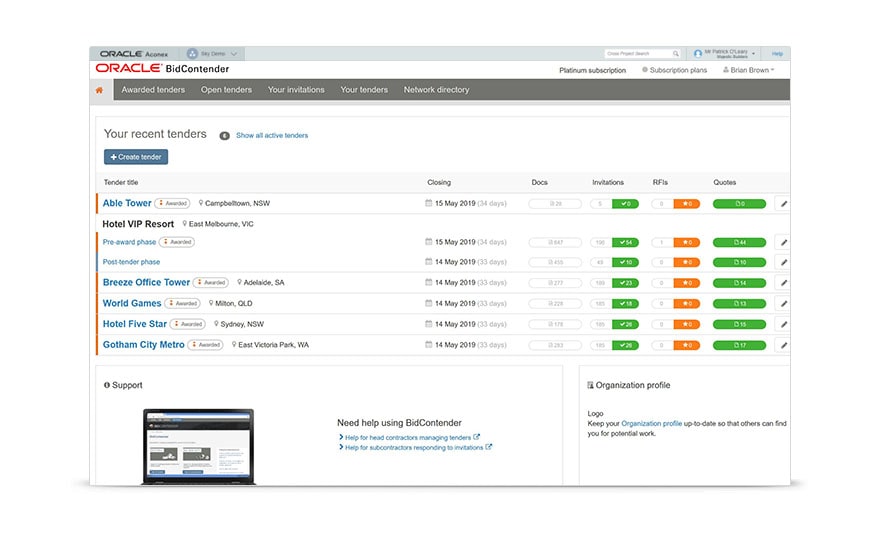Image resolution: width=880 pixels, height=533 pixels.
Task: Click Hotel Five Star green invitations badge
Action: (x=625, y=324)
